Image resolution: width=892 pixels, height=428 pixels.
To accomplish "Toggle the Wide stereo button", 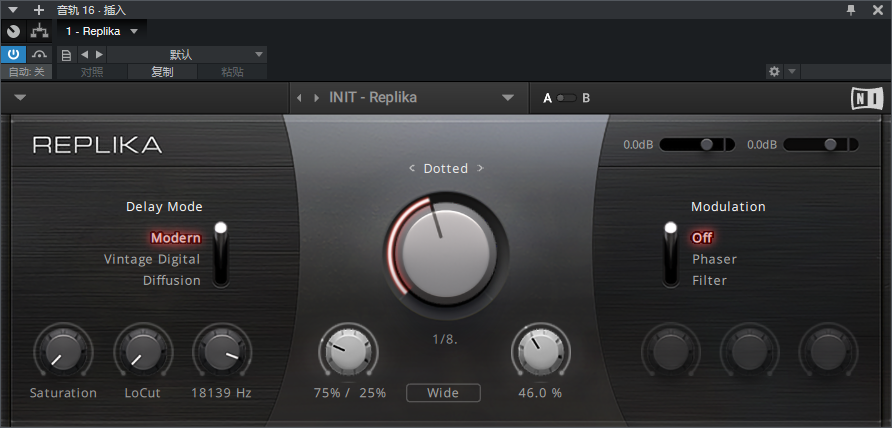I will coord(443,393).
